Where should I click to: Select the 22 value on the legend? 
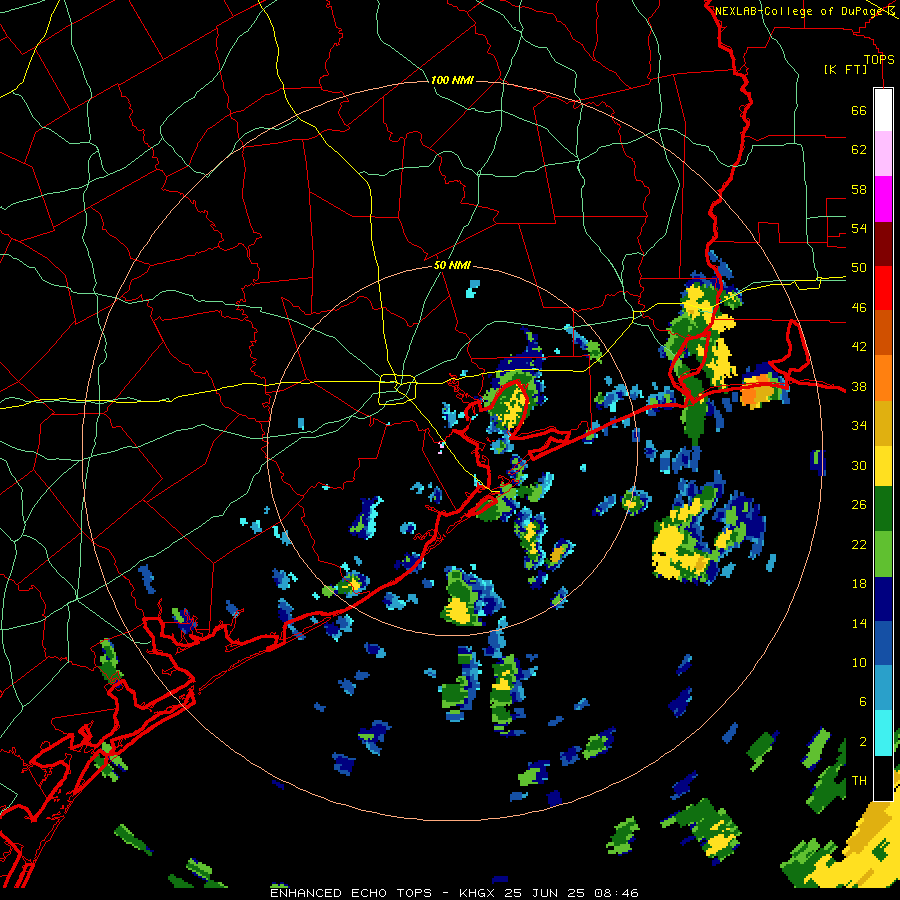pyautogui.click(x=859, y=544)
